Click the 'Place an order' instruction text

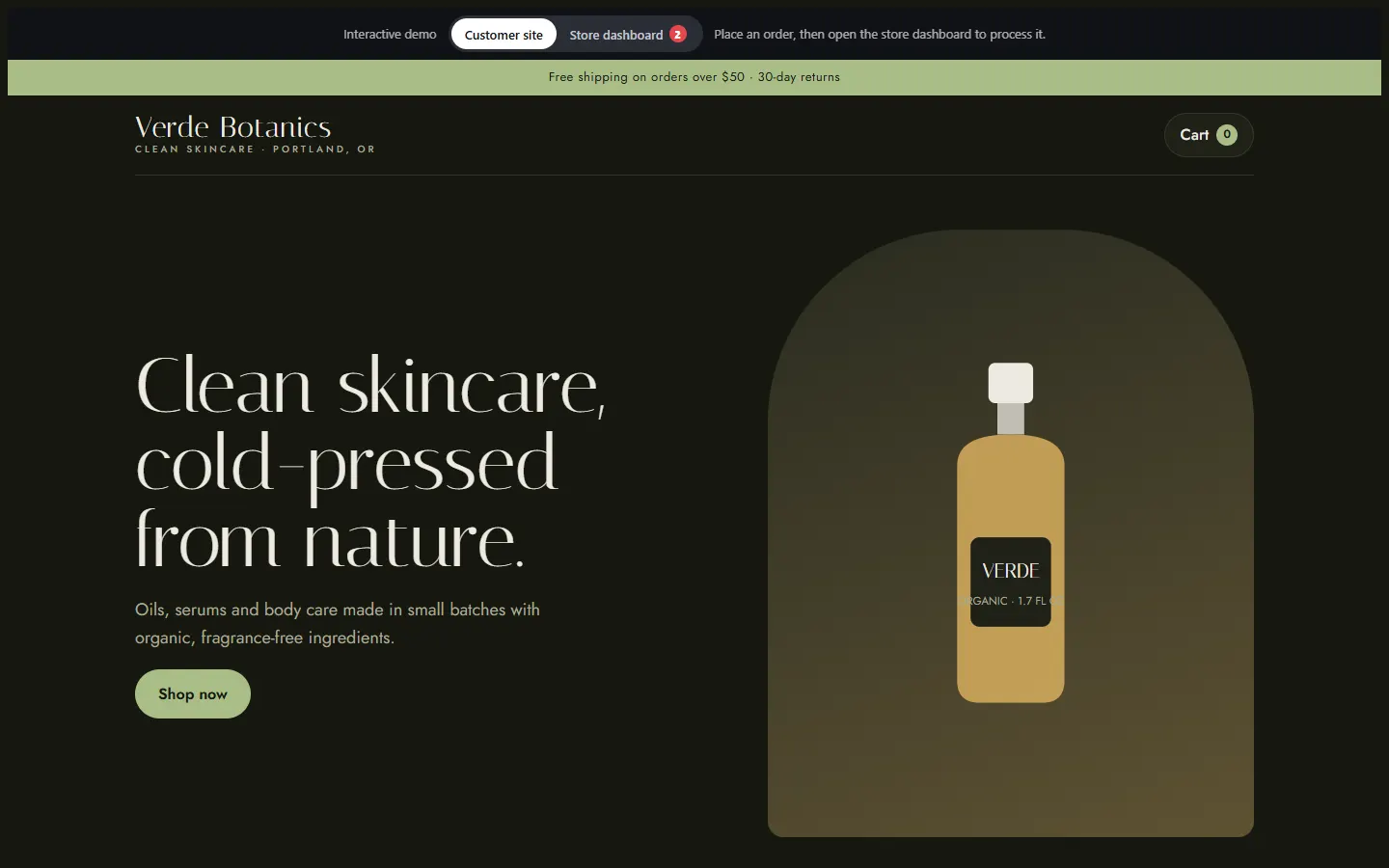click(880, 35)
